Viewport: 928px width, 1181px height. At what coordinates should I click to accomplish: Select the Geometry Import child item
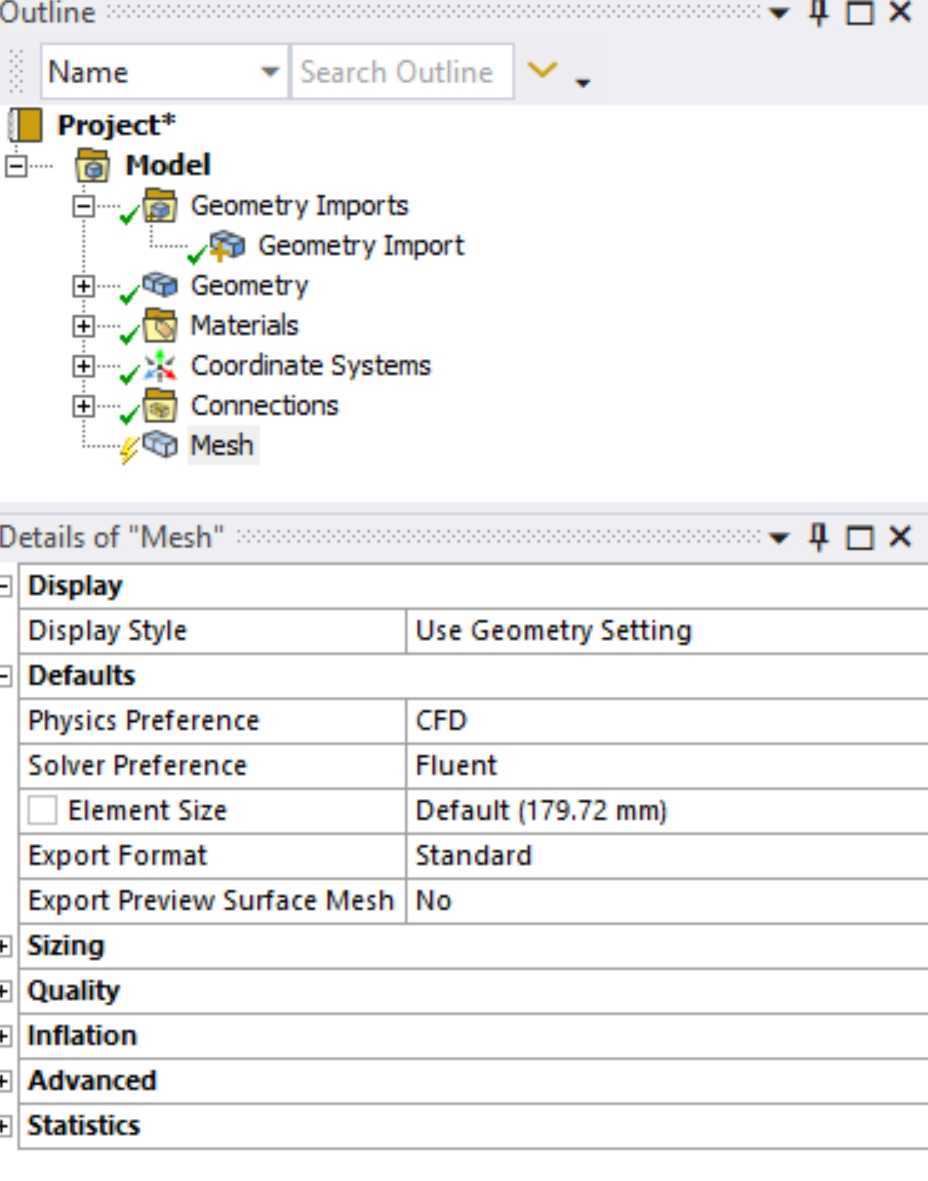(x=361, y=246)
